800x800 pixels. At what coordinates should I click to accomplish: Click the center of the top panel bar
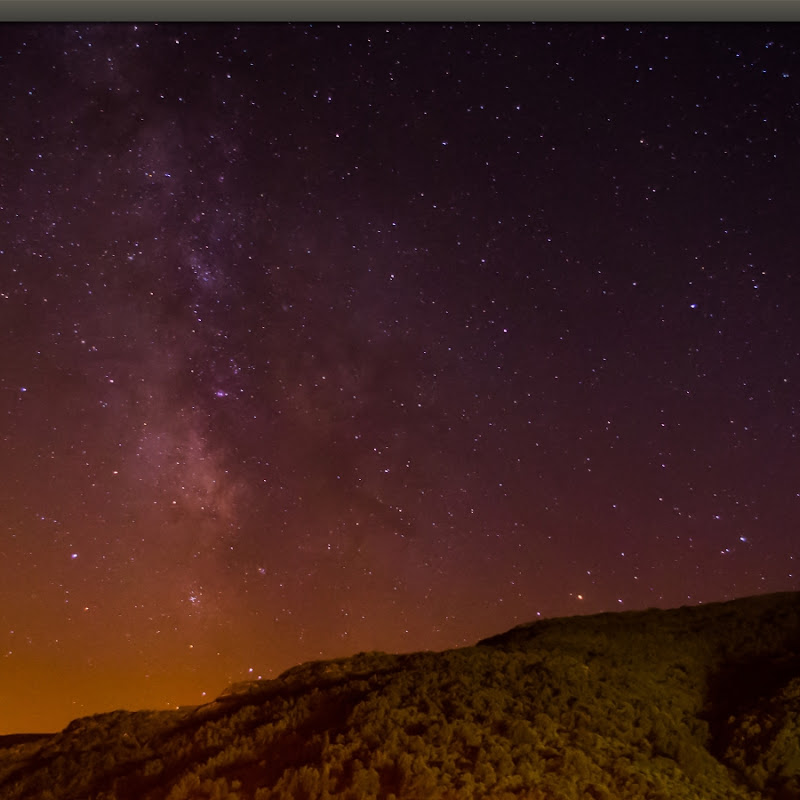click(x=400, y=10)
